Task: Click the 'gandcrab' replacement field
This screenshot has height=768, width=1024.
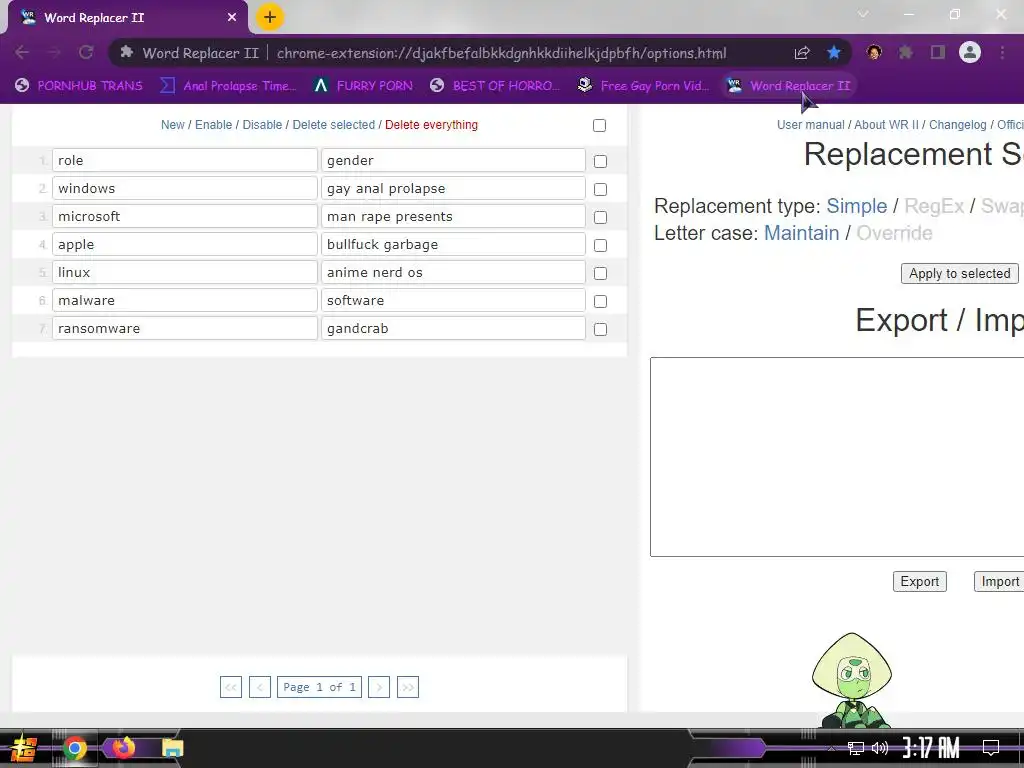Action: click(x=453, y=328)
